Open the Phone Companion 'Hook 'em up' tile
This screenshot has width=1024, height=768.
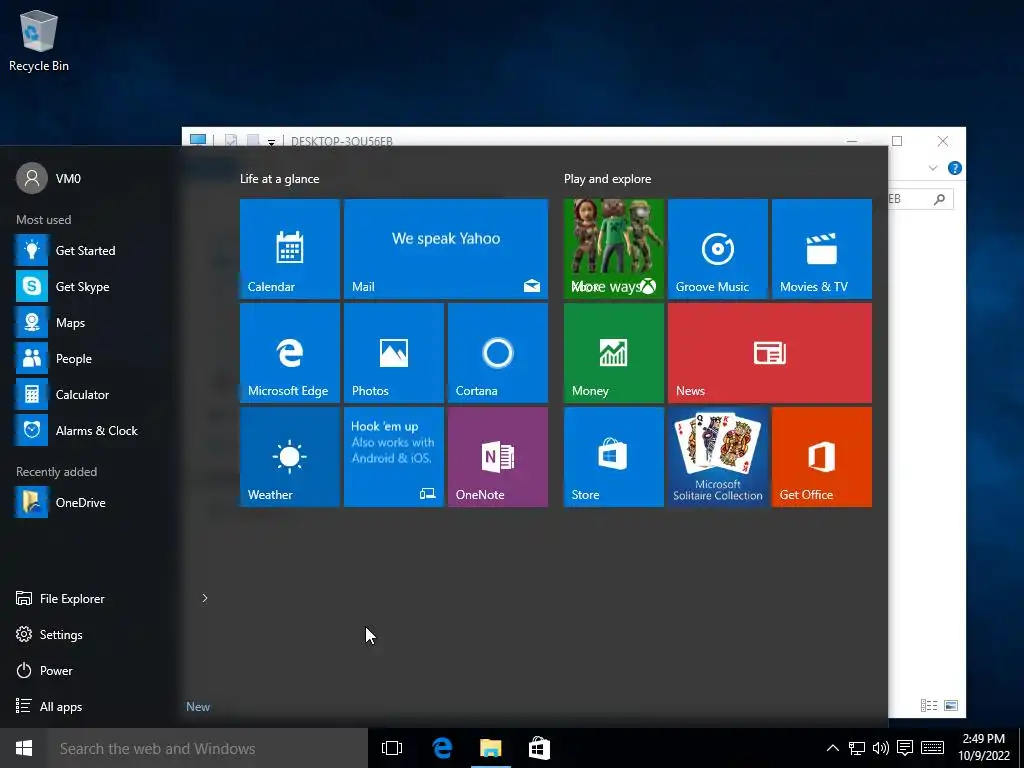pos(394,456)
